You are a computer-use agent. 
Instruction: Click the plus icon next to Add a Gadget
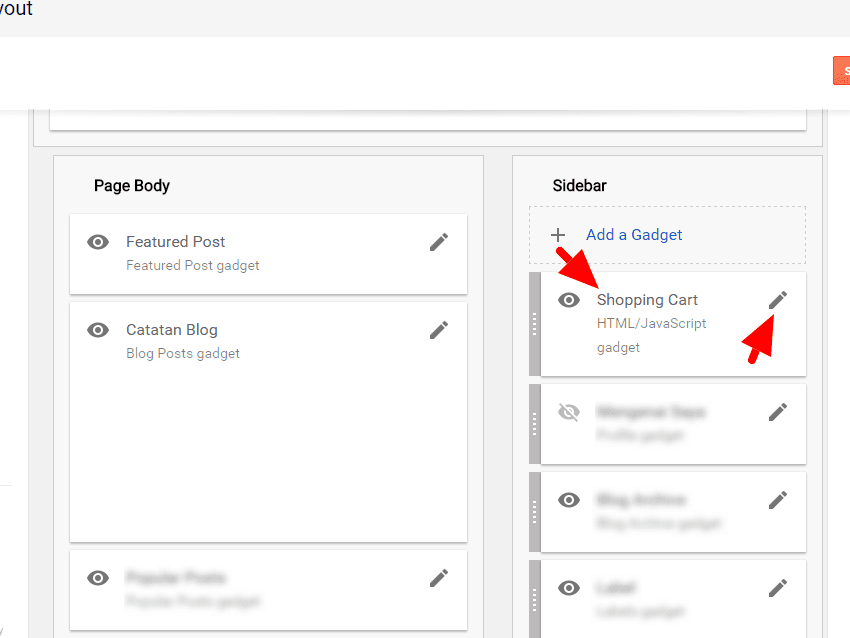(557, 234)
